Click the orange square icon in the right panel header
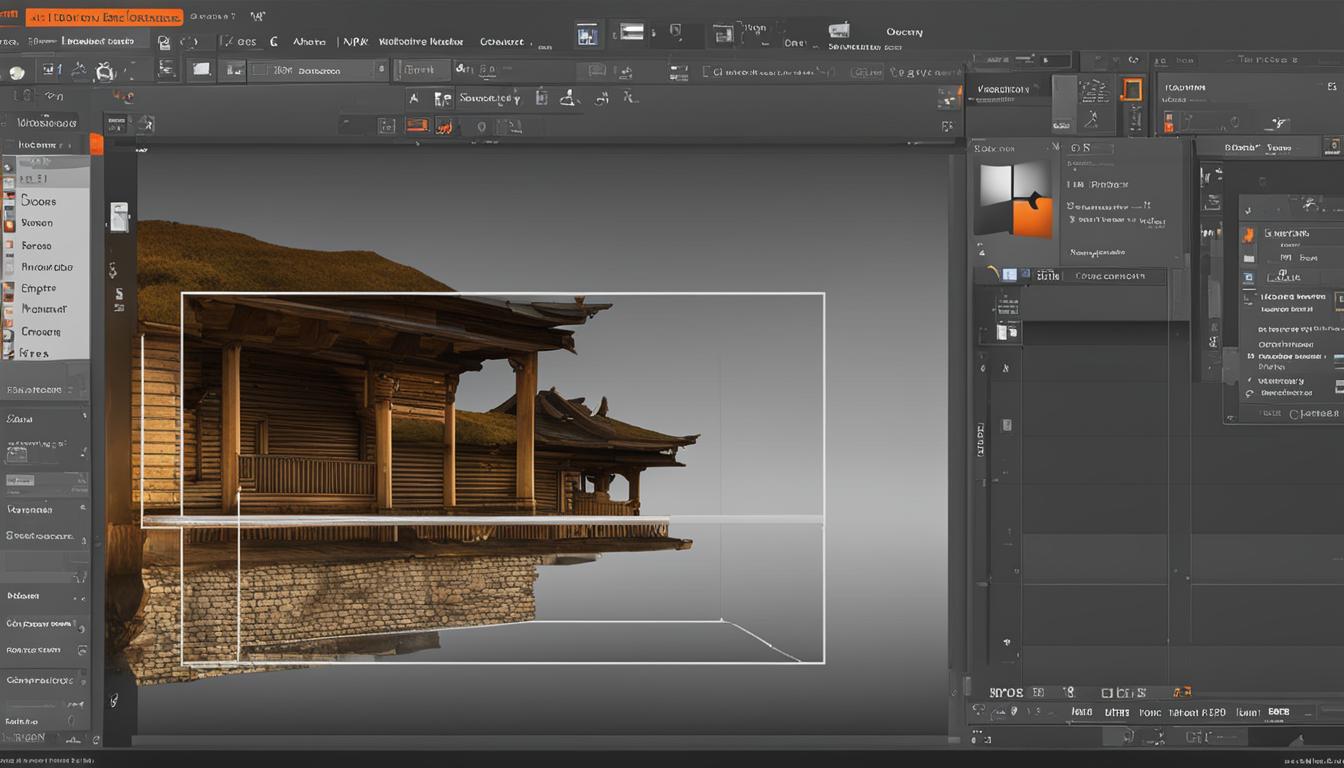Image resolution: width=1344 pixels, height=768 pixels. [x=1132, y=90]
